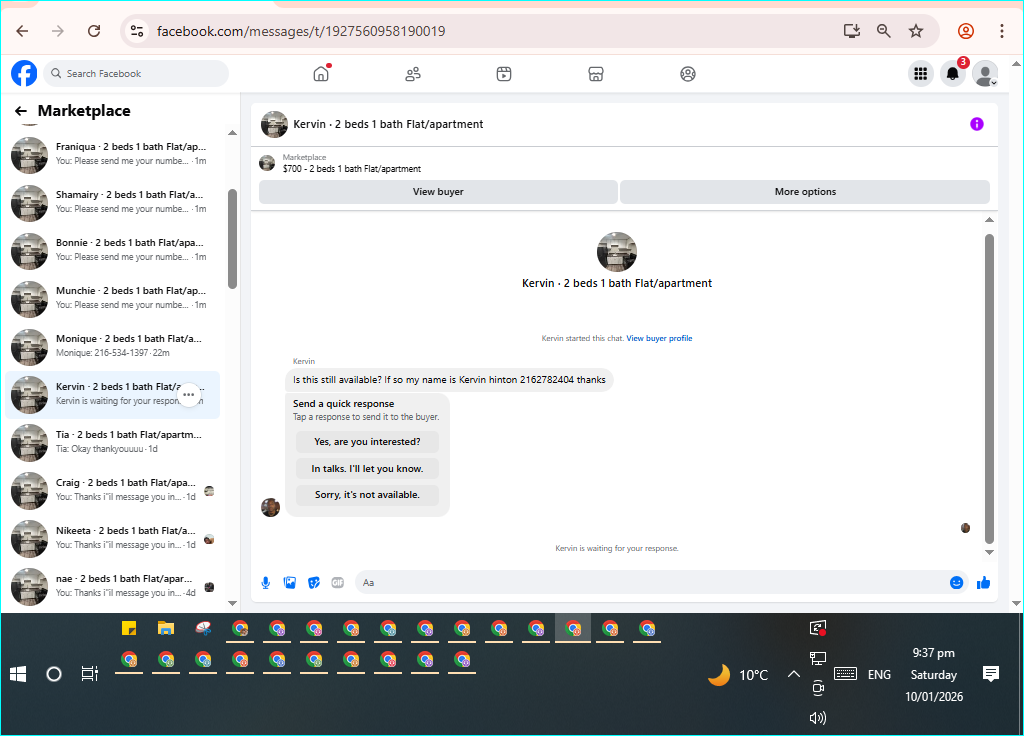Go back using Marketplace back arrow
1024x736 pixels.
(21, 111)
